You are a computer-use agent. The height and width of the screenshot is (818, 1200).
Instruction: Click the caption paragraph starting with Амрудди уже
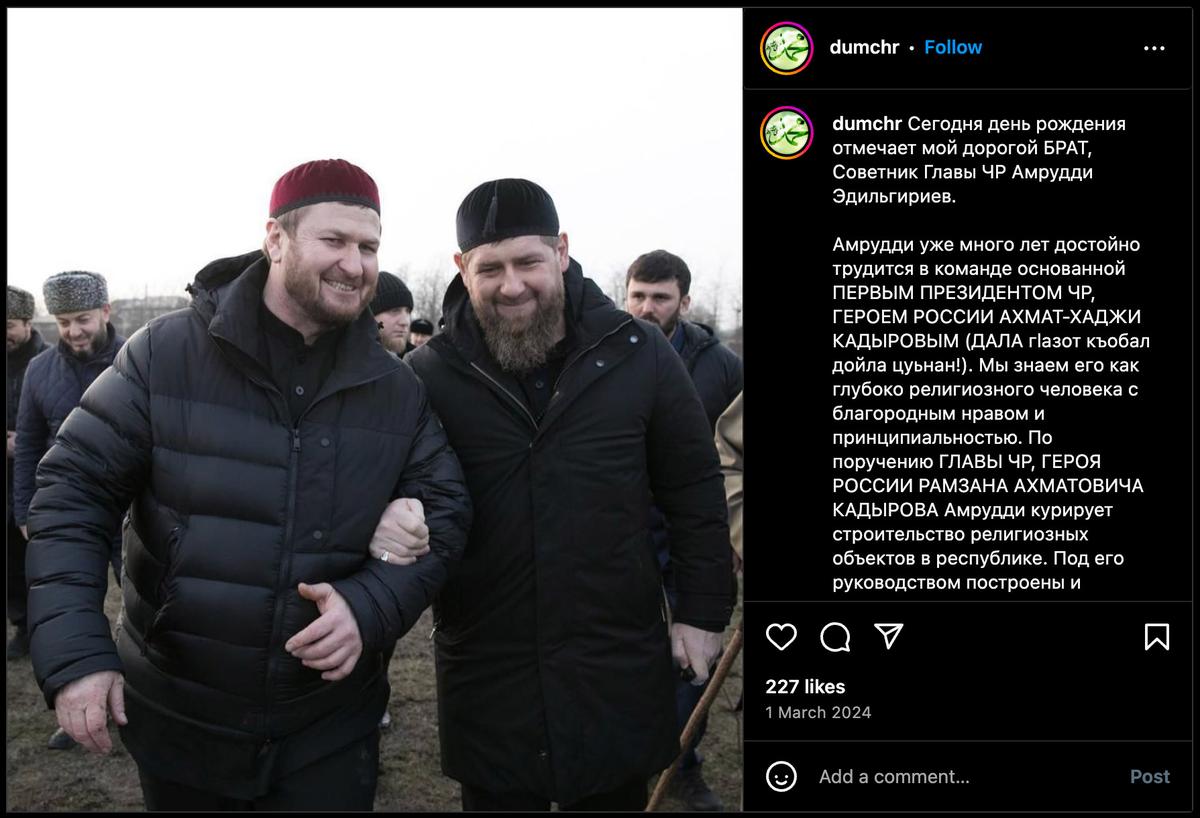(x=988, y=413)
